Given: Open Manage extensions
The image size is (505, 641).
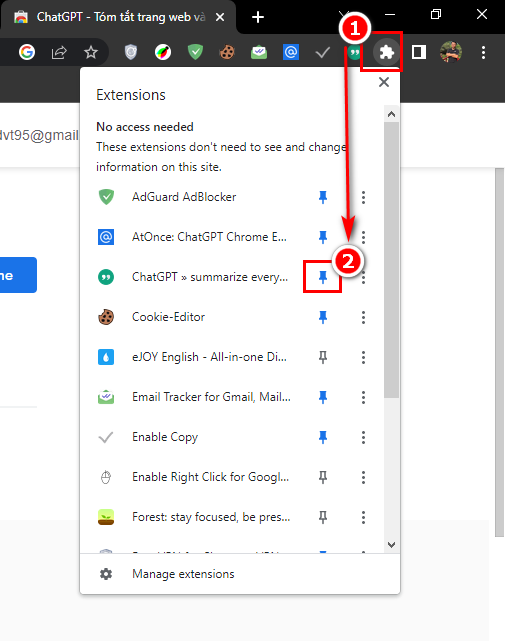Looking at the screenshot, I should 240,574.
